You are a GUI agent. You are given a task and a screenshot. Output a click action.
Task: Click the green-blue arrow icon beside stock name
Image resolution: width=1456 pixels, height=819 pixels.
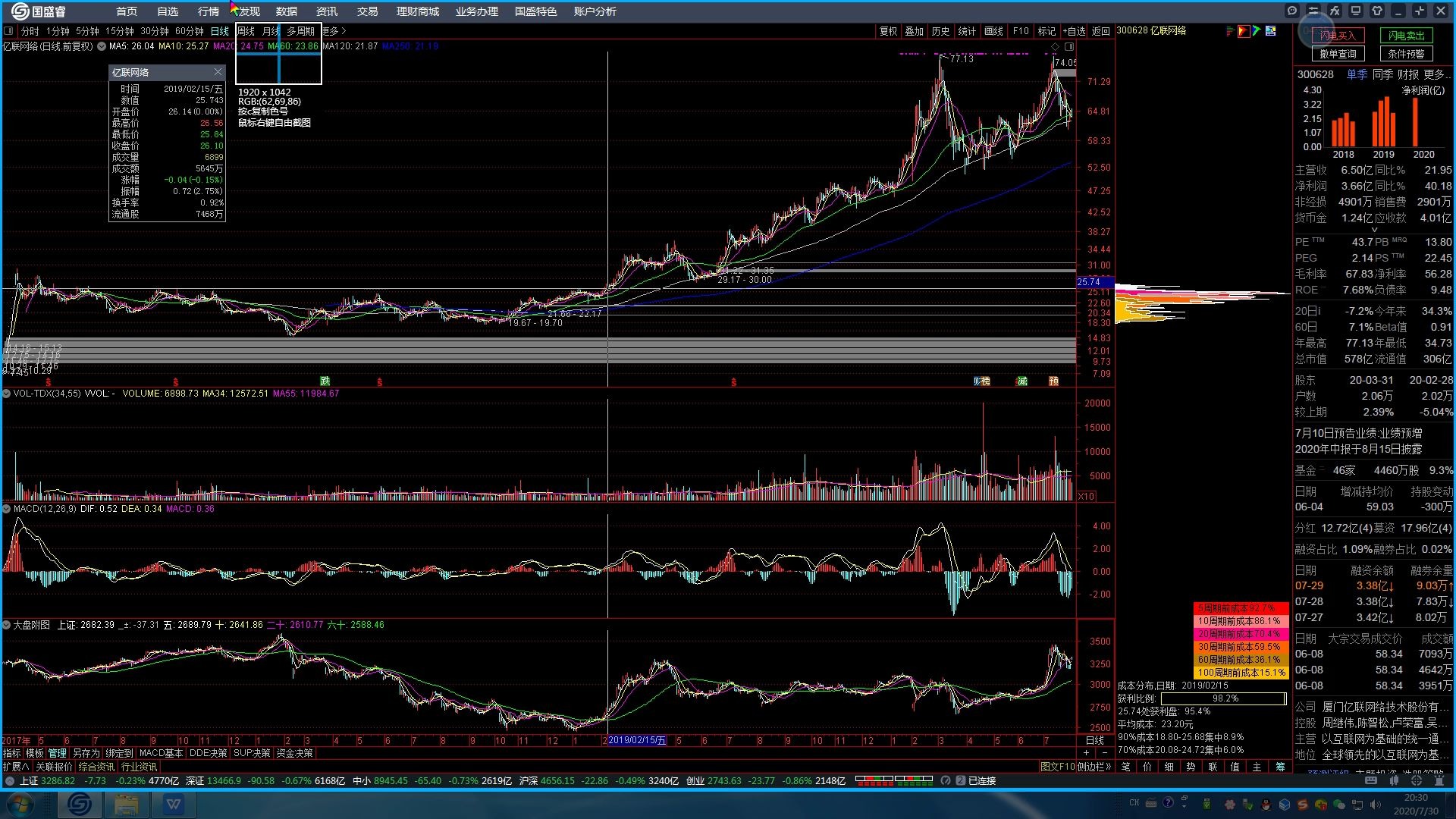[x=1257, y=31]
